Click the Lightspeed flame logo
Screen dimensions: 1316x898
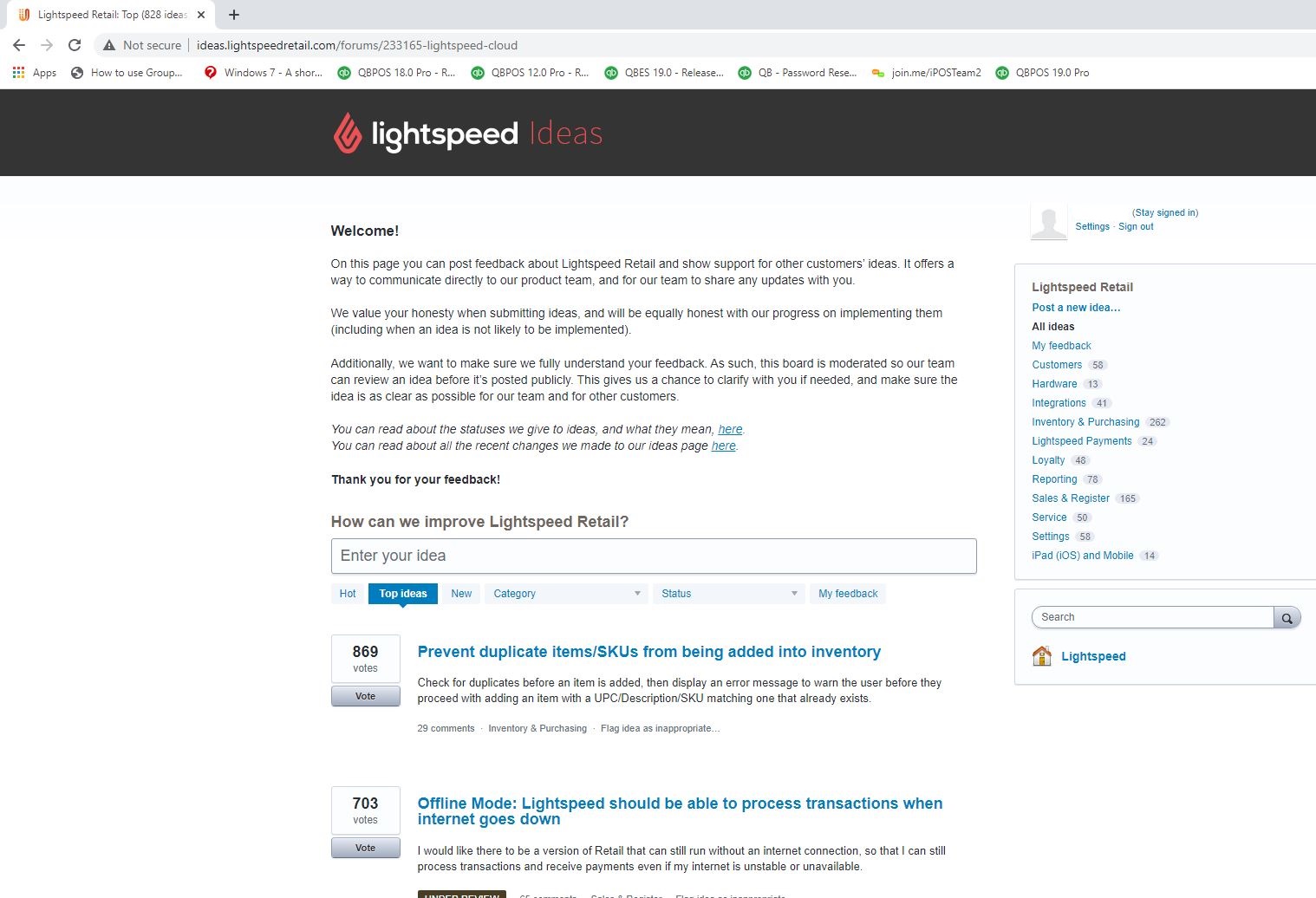(348, 133)
